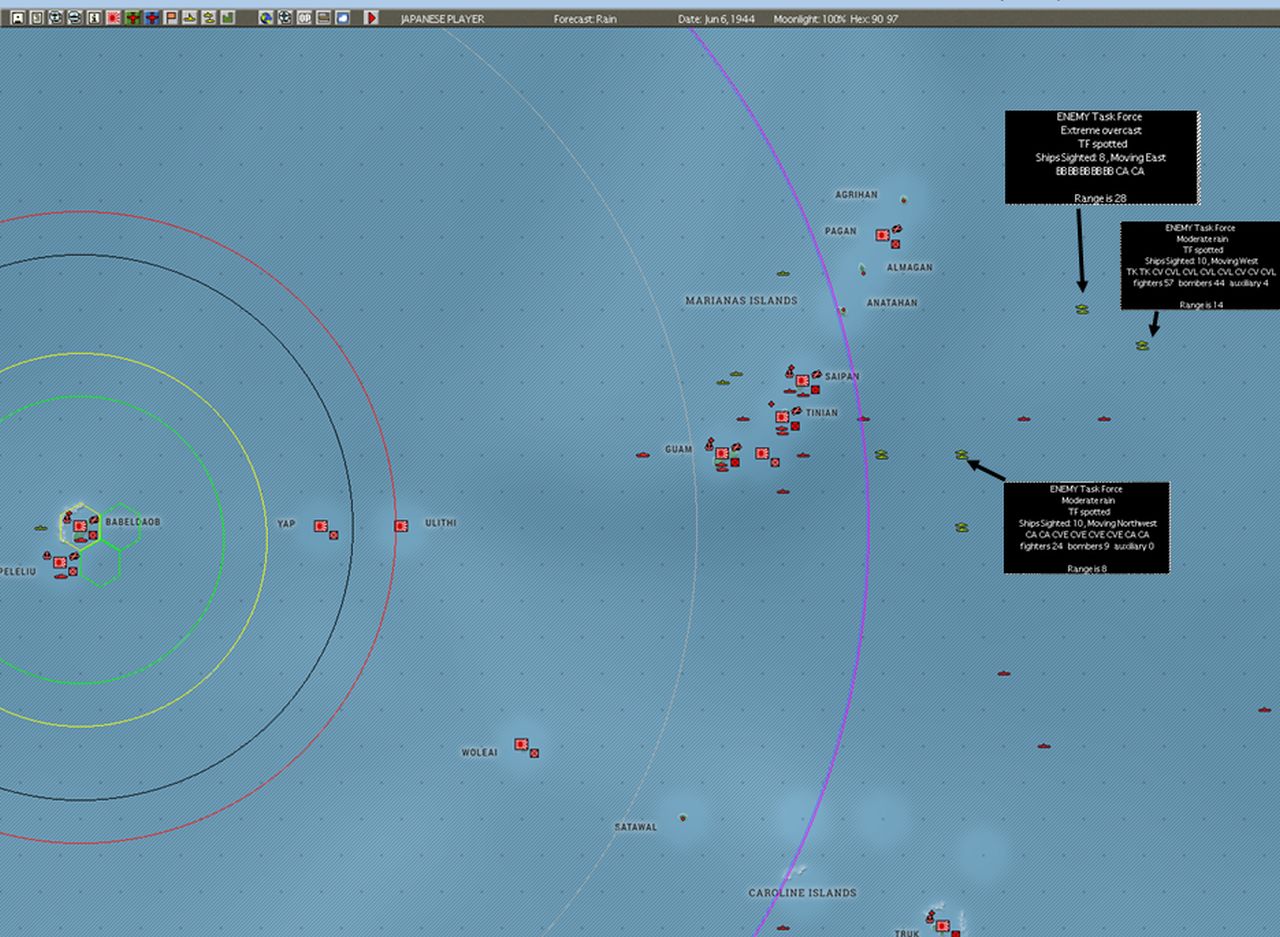Viewport: 1280px width, 937px height.
Task: Click the Forecast: Rain status text
Action: tap(585, 19)
